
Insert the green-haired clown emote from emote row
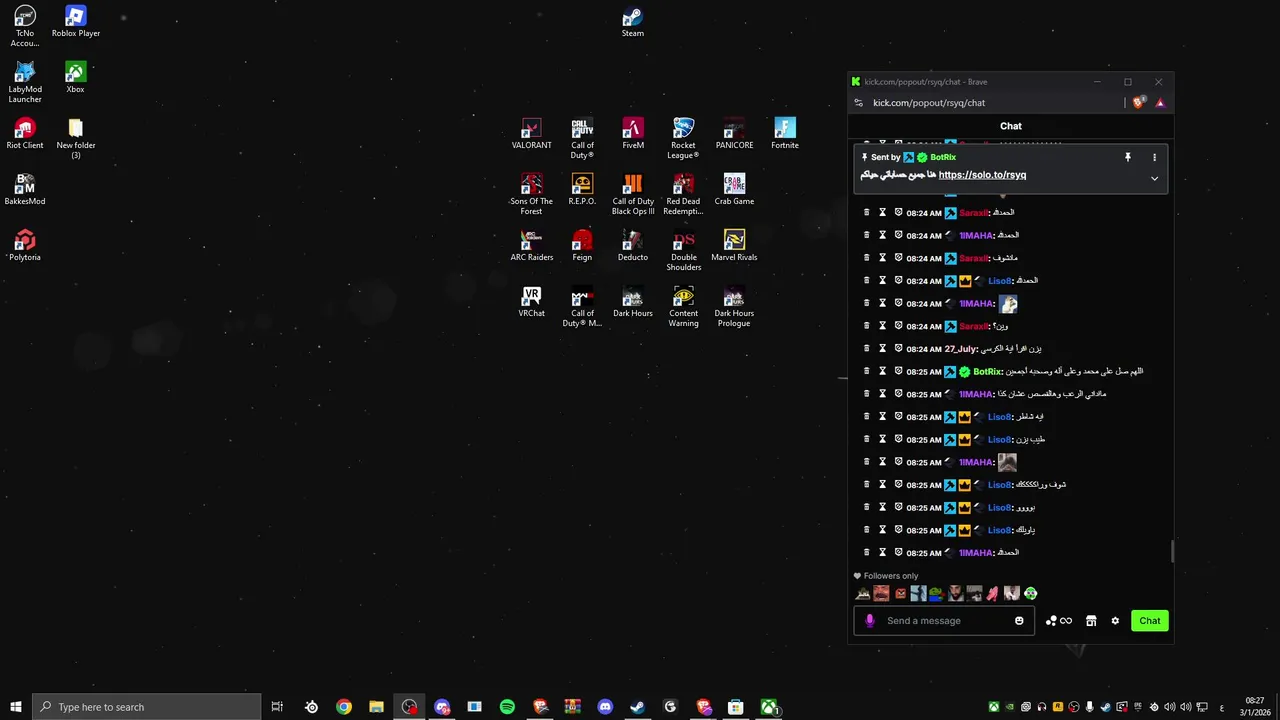point(1030,593)
